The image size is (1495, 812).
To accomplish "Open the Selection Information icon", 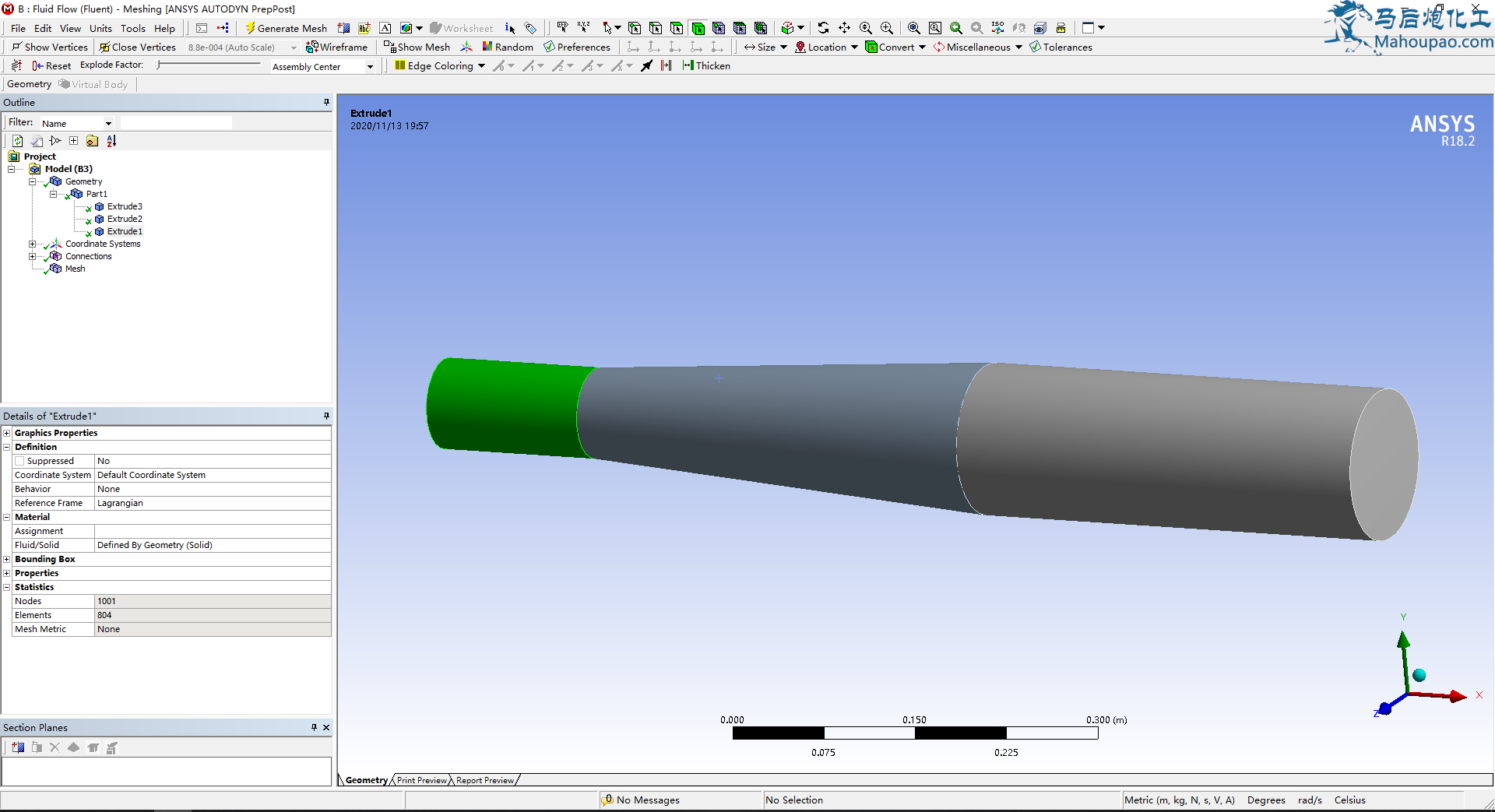I will tap(510, 28).
